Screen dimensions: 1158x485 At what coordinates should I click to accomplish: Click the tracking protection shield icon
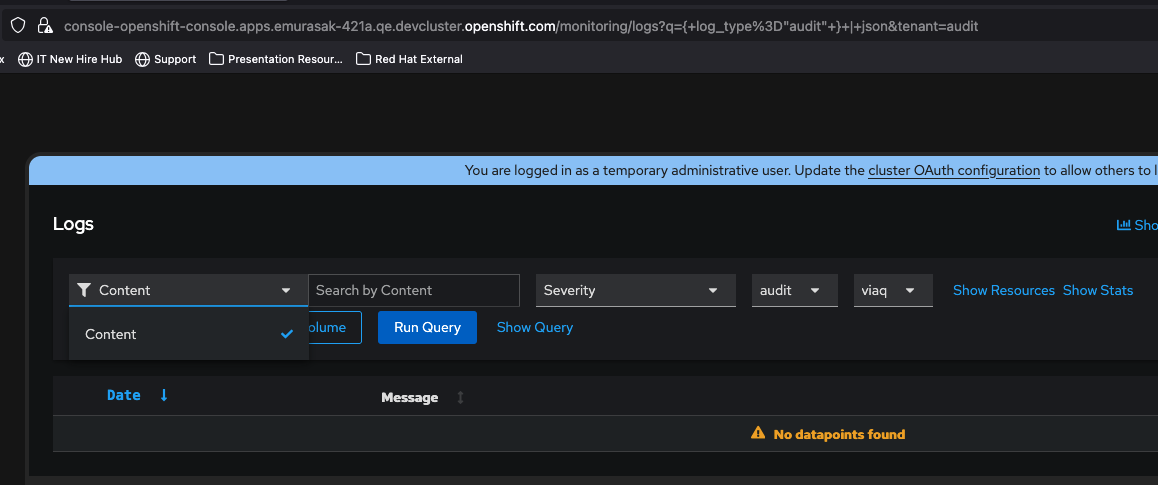(18, 26)
